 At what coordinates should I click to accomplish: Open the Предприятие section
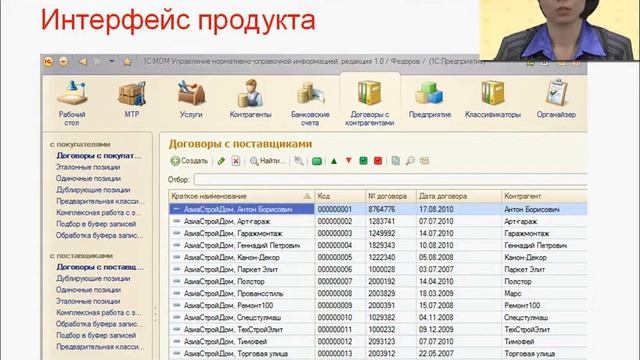click(x=430, y=100)
